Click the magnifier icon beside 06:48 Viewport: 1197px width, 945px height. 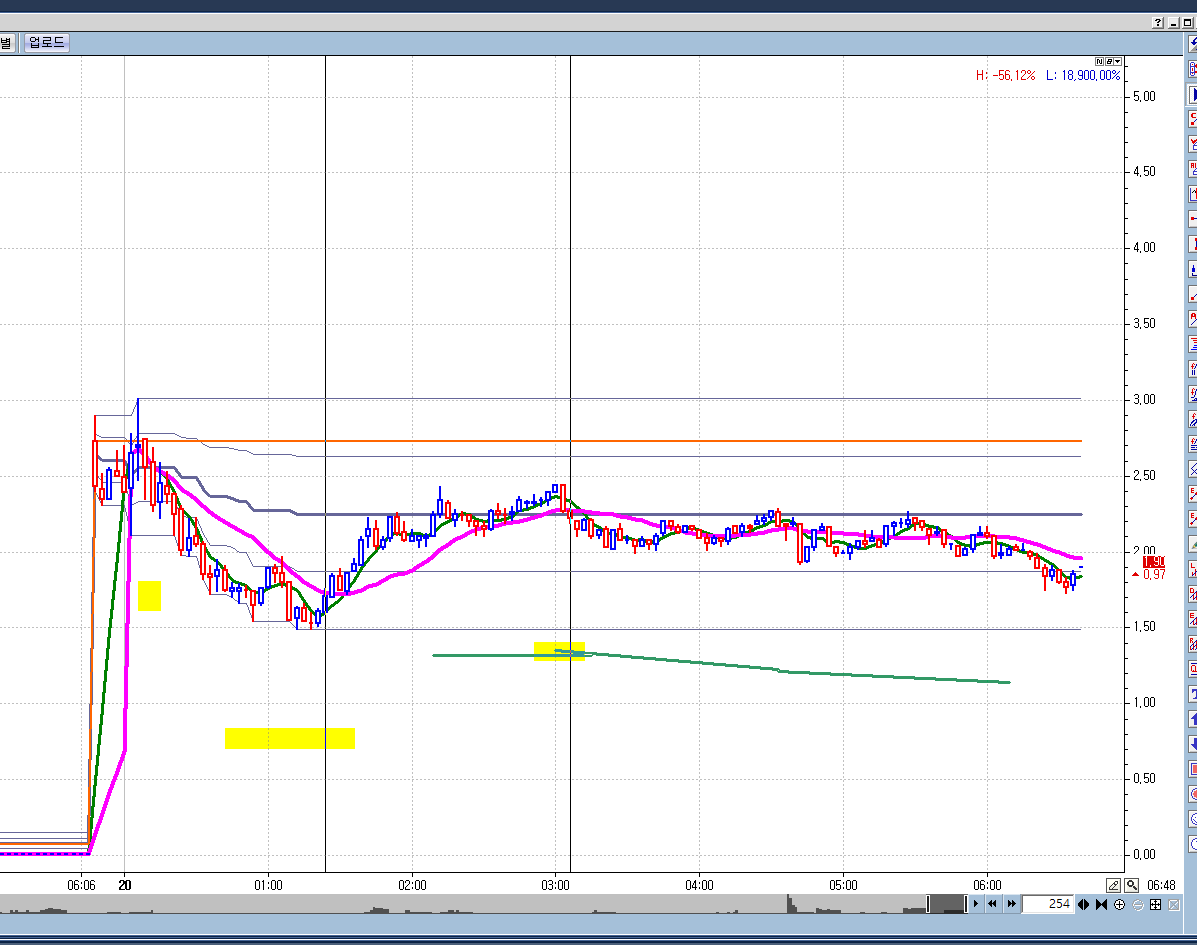(x=1131, y=885)
